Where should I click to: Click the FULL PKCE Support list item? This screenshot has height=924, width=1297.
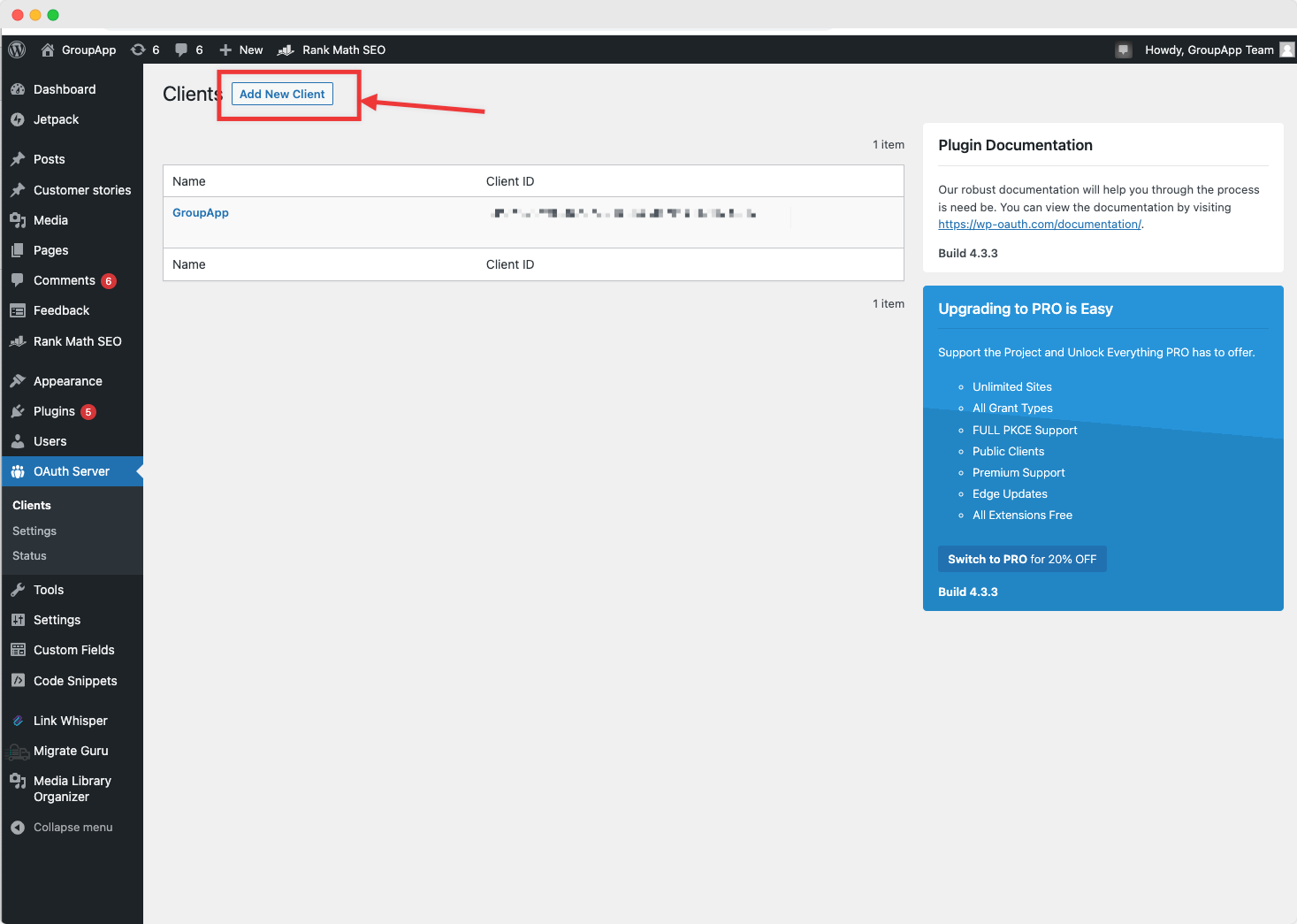pos(1025,431)
